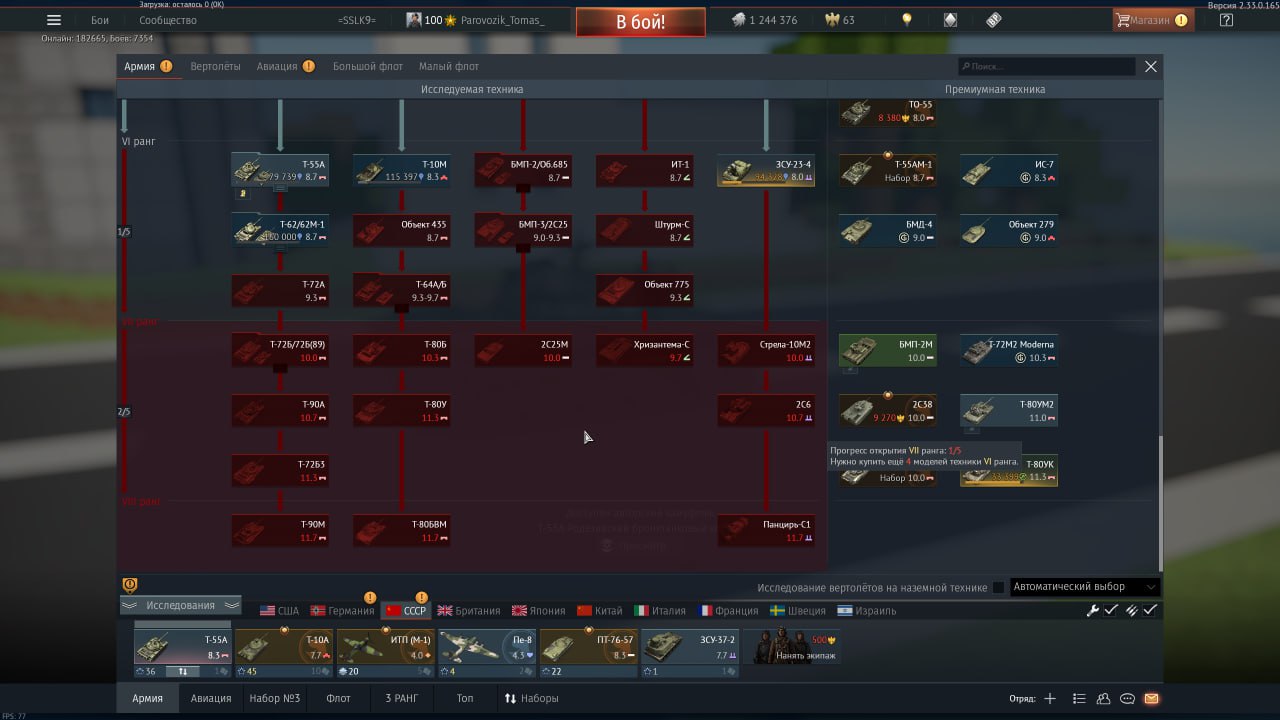This screenshot has height=720, width=1280.
Task: Open the main hamburger menu
Action: coord(54,20)
